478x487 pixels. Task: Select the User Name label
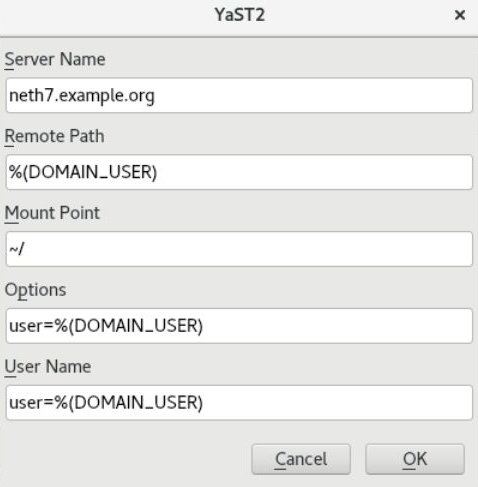[x=48, y=367]
